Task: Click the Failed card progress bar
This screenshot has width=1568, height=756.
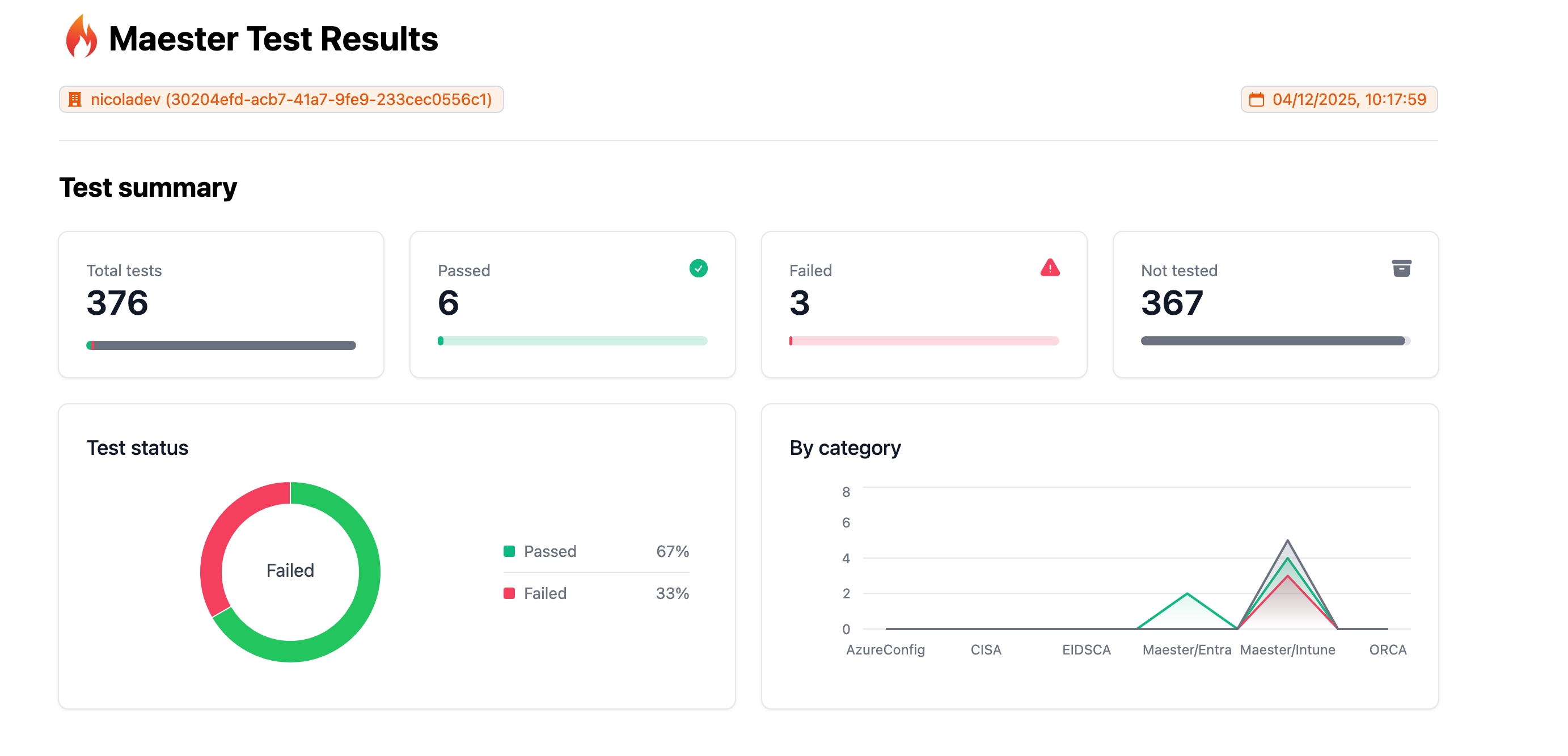Action: pyautogui.click(x=923, y=341)
